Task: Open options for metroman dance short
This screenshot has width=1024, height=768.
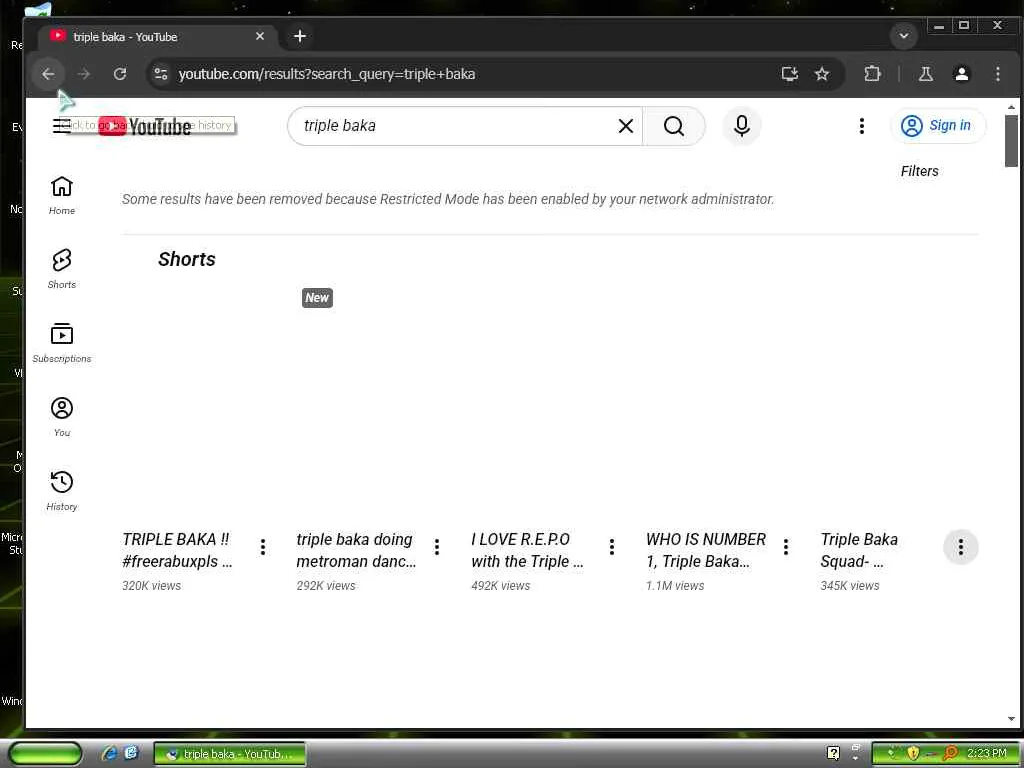Action: pyautogui.click(x=437, y=547)
